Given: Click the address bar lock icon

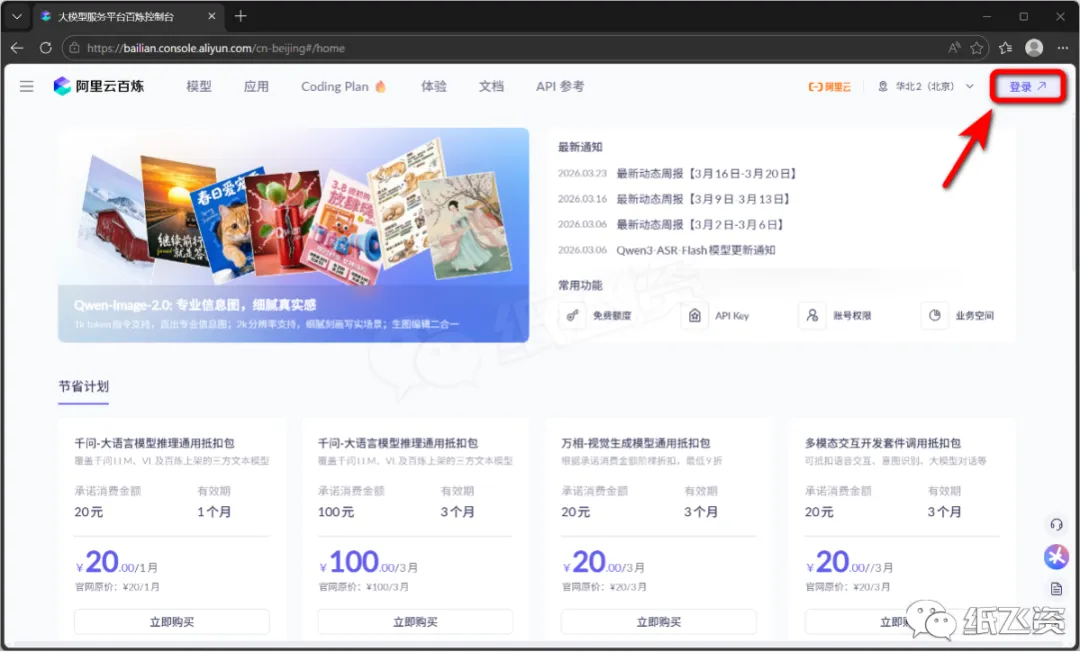Looking at the screenshot, I should click(74, 48).
